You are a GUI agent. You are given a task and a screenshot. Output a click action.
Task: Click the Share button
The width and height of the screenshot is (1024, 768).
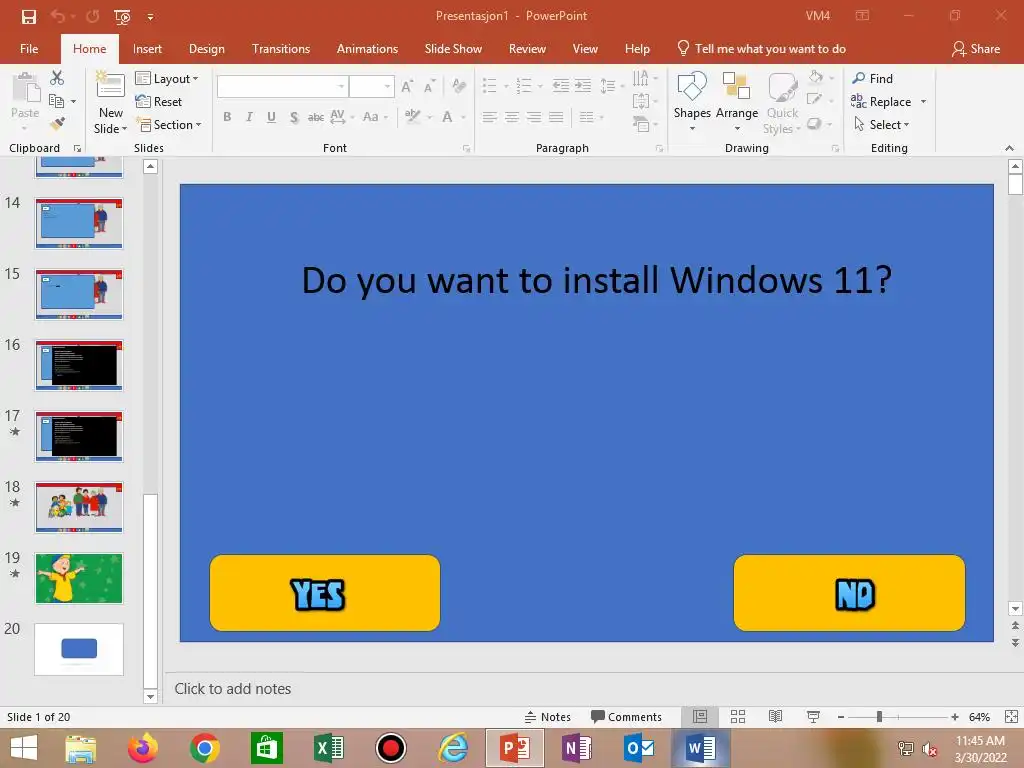[976, 49]
